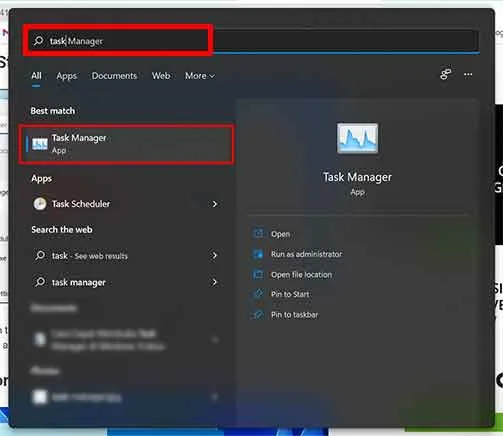
Task: Open 'task - See web results' suggestion
Action: (x=126, y=256)
